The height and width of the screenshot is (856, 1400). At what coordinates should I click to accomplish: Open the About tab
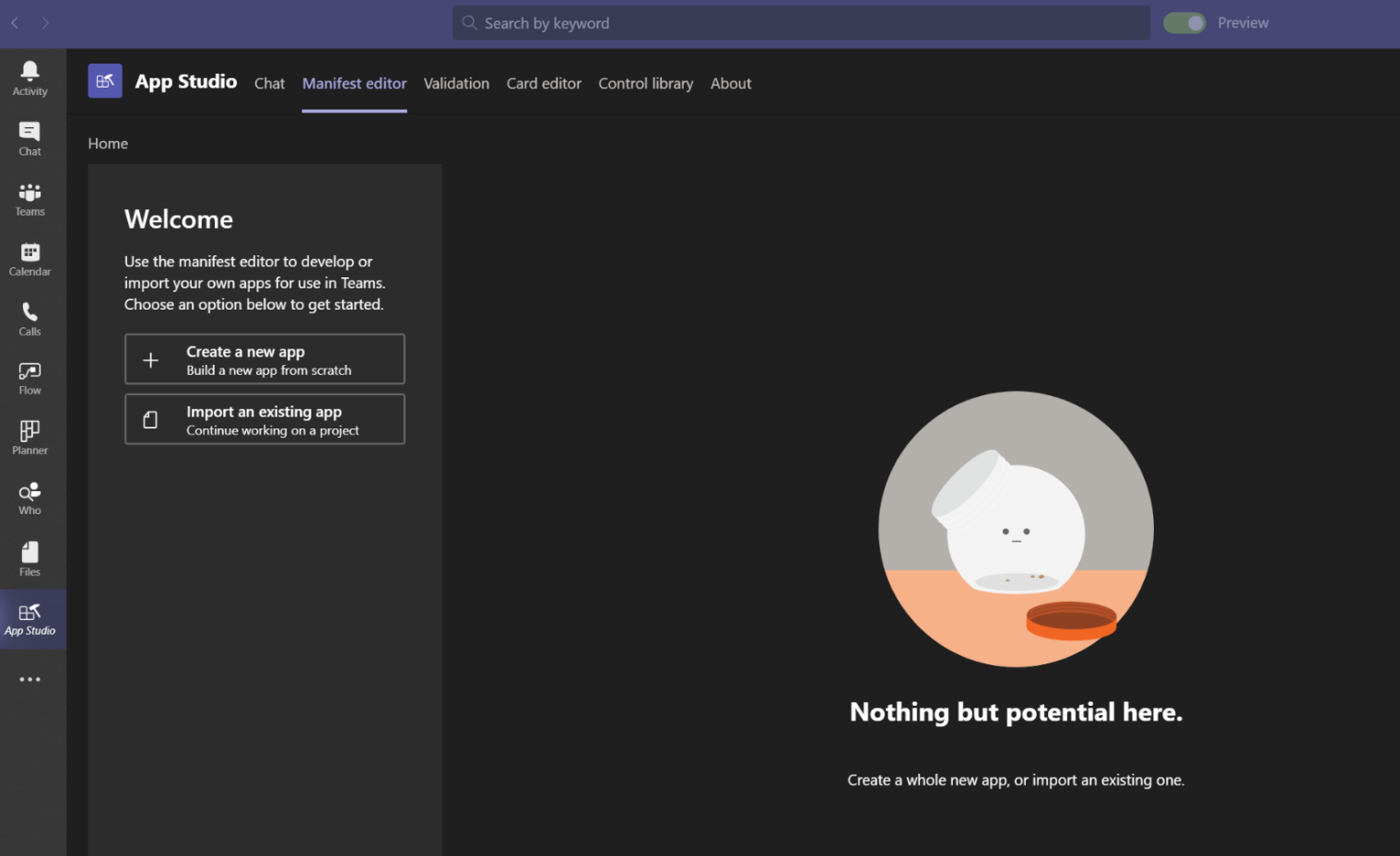[x=730, y=84]
